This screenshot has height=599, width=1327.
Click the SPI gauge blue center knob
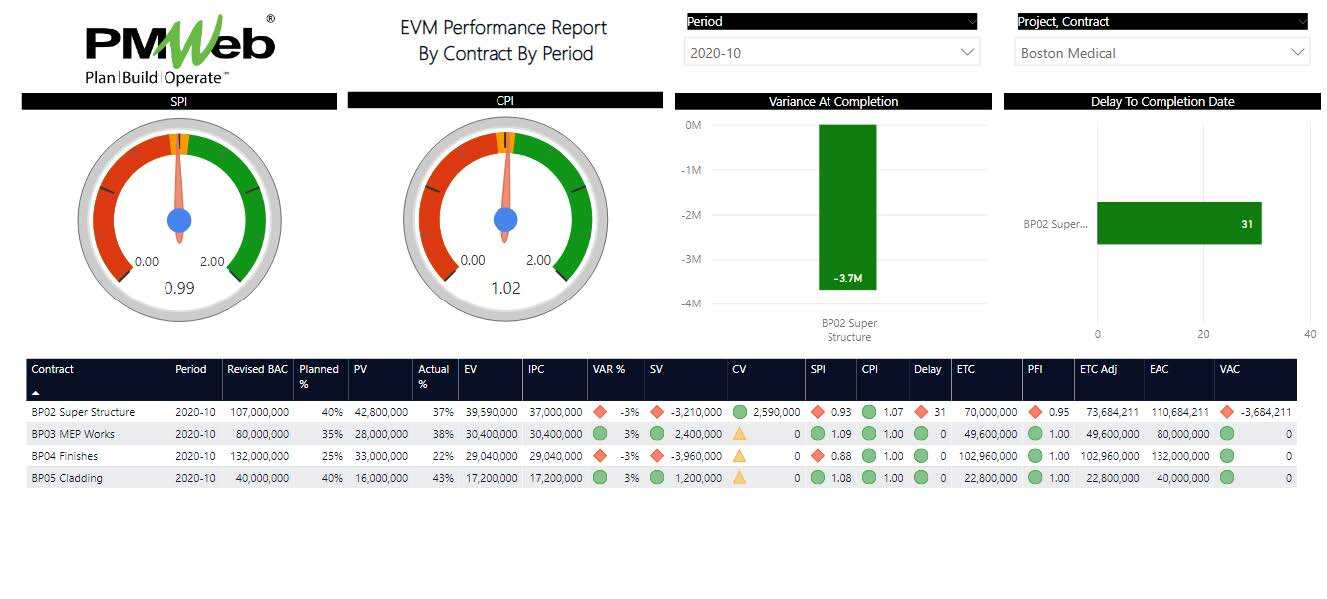click(179, 220)
